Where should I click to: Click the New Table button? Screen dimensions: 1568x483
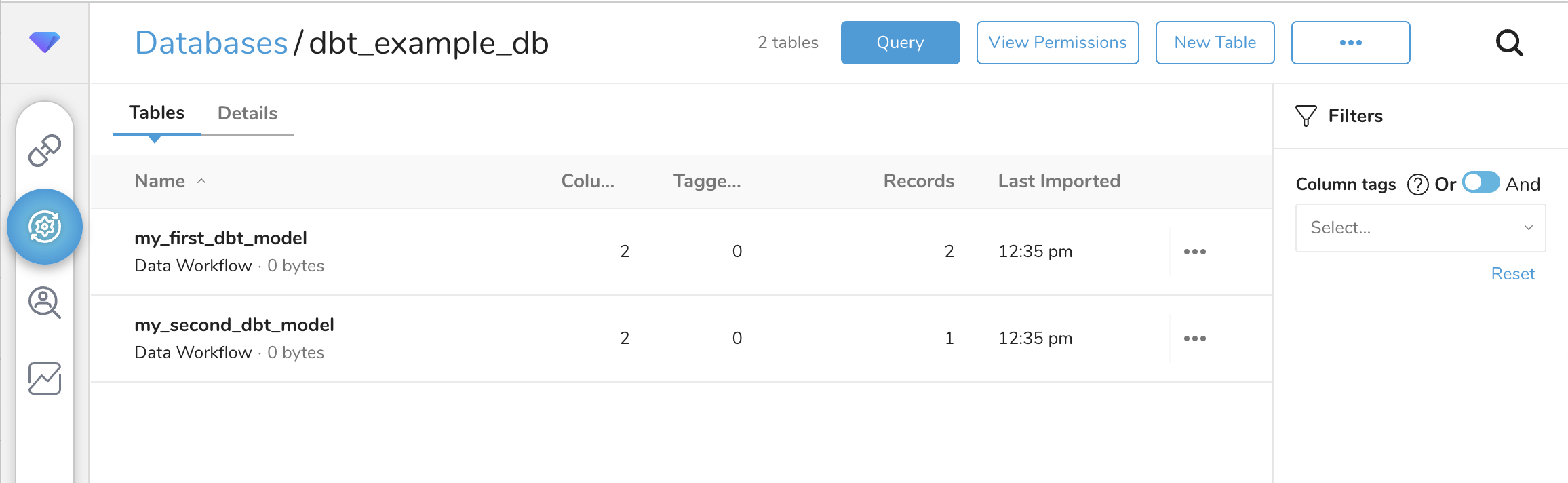pos(1215,43)
